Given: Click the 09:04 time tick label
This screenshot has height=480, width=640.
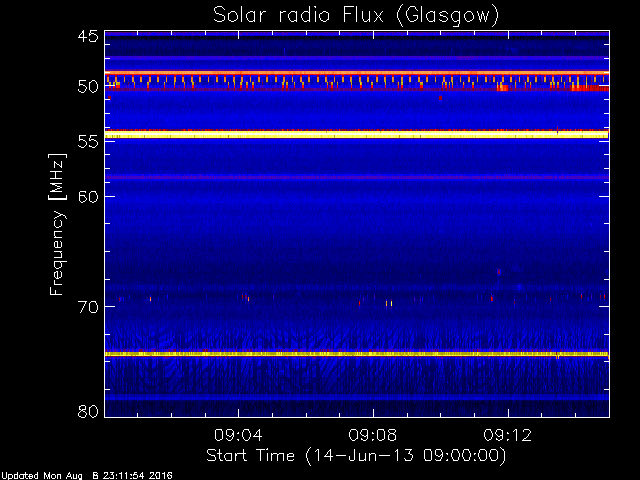Looking at the screenshot, I should click(238, 435).
